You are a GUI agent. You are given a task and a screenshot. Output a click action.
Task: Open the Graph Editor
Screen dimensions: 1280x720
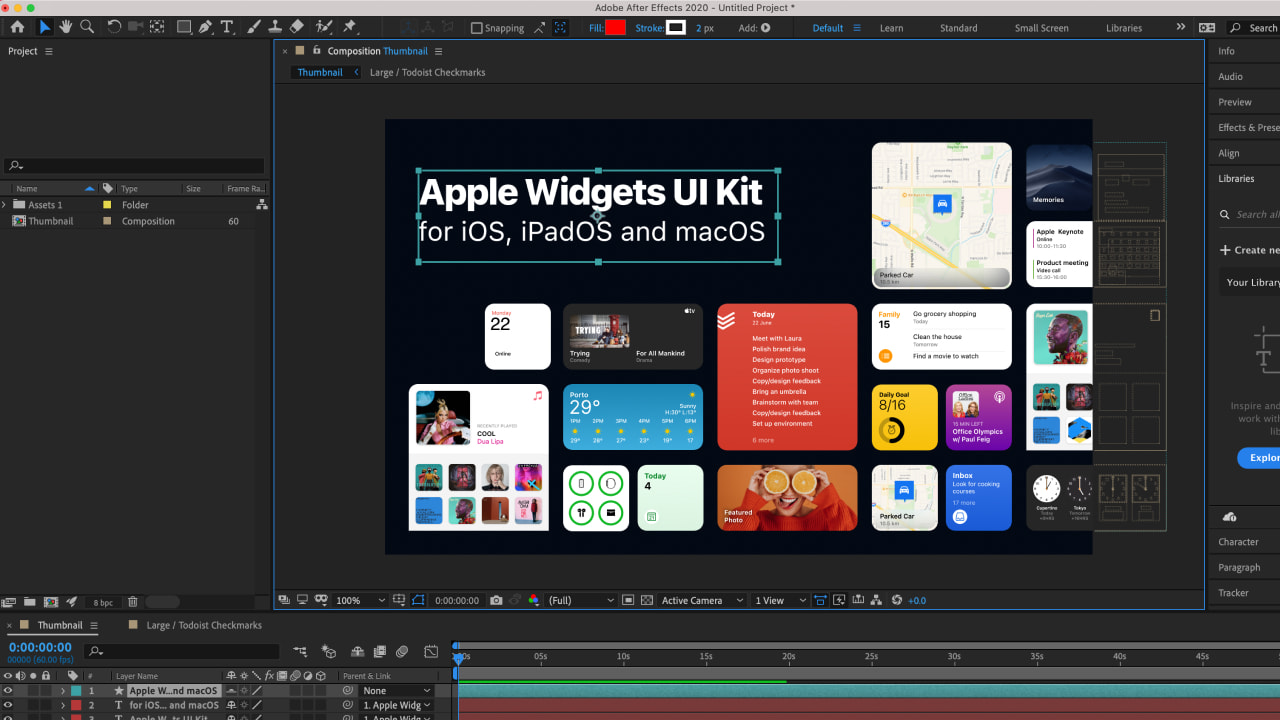pos(431,652)
